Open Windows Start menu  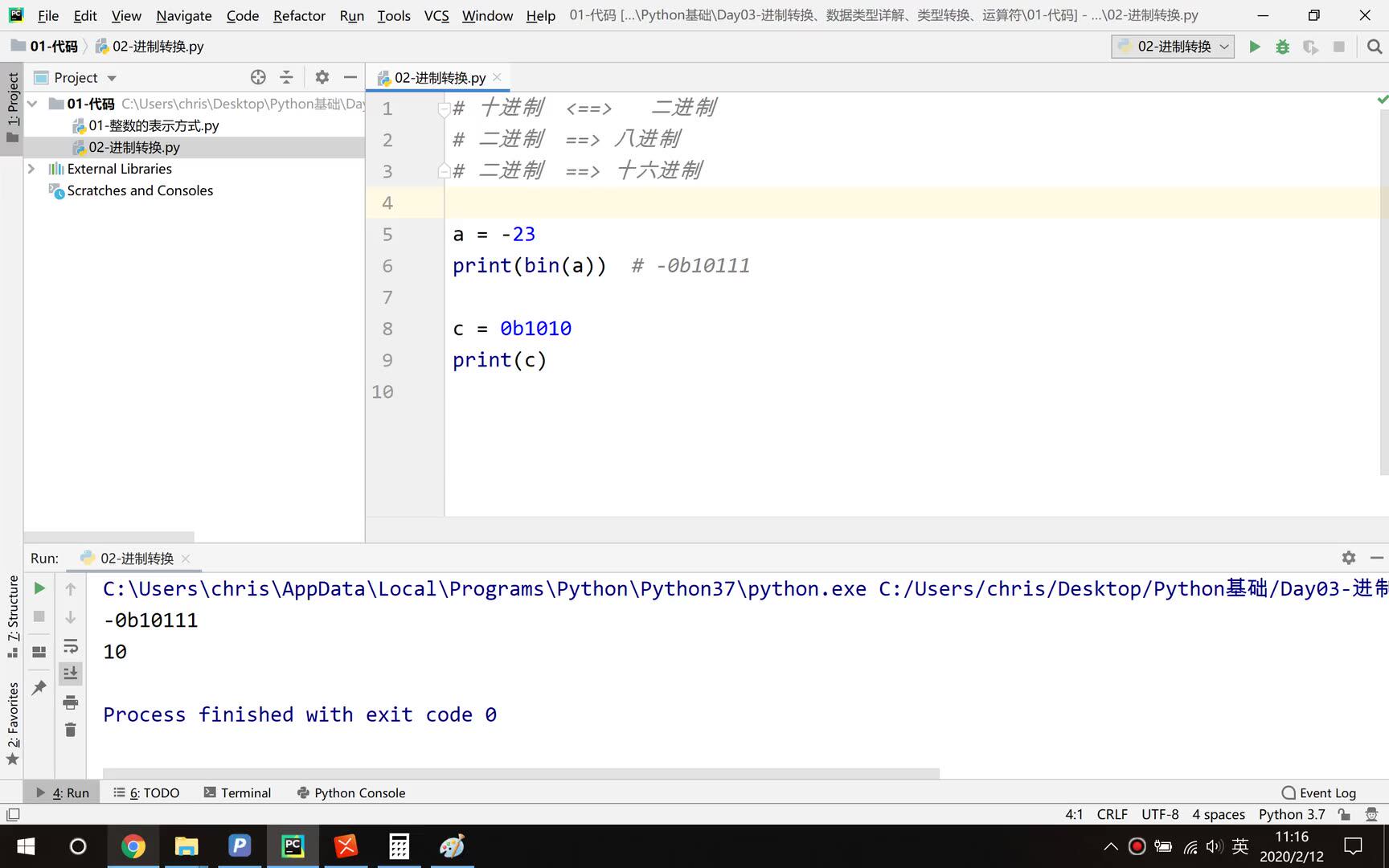[26, 846]
